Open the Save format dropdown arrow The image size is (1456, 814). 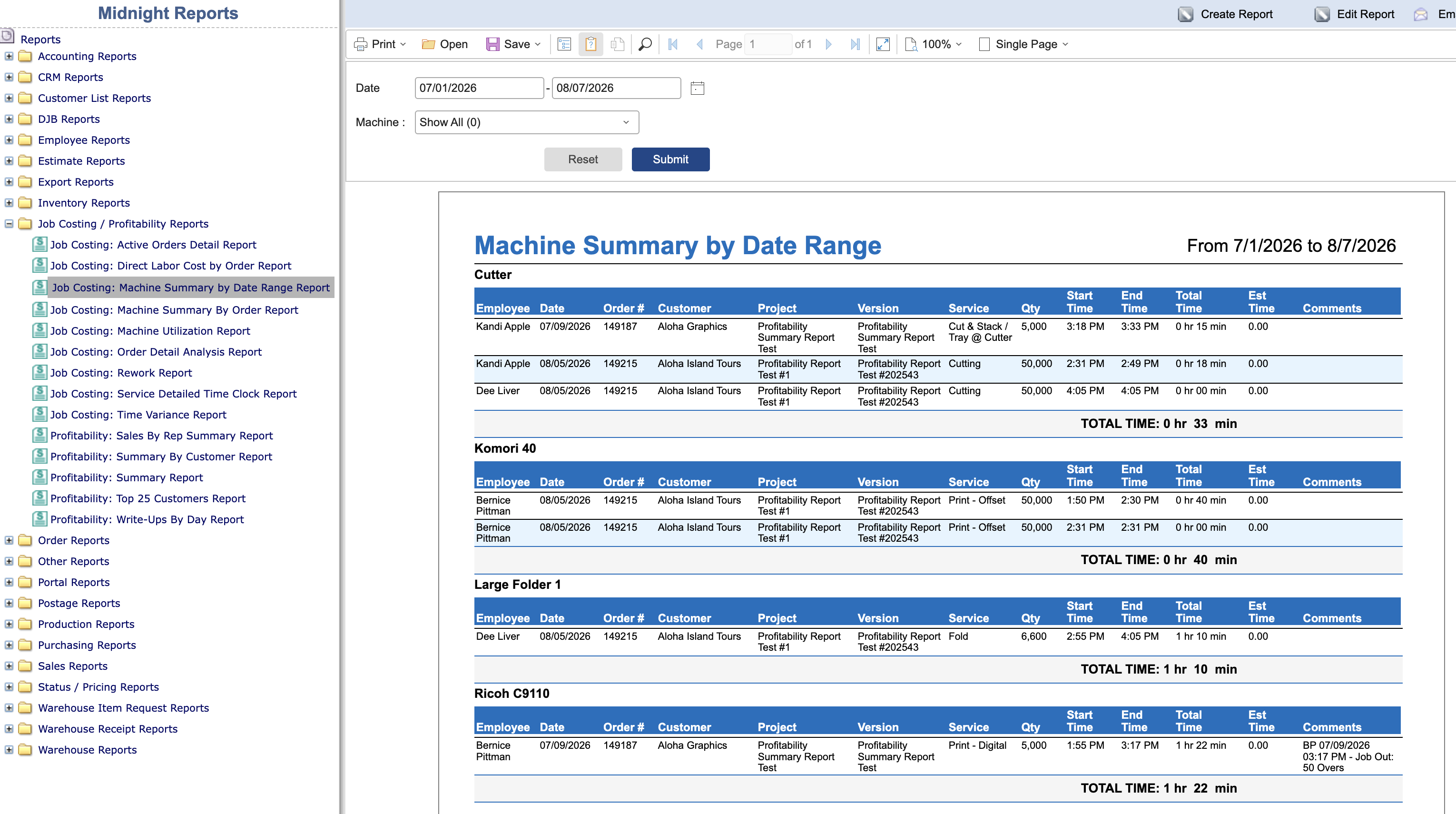(538, 44)
